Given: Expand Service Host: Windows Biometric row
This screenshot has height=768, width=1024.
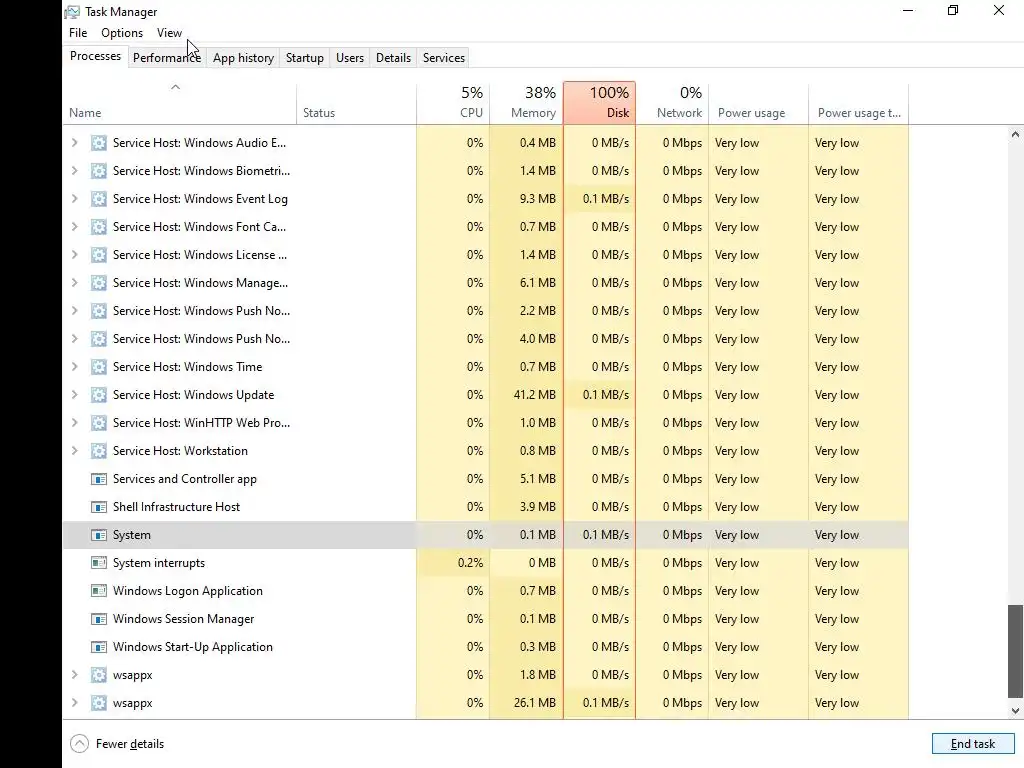Looking at the screenshot, I should [x=74, y=171].
